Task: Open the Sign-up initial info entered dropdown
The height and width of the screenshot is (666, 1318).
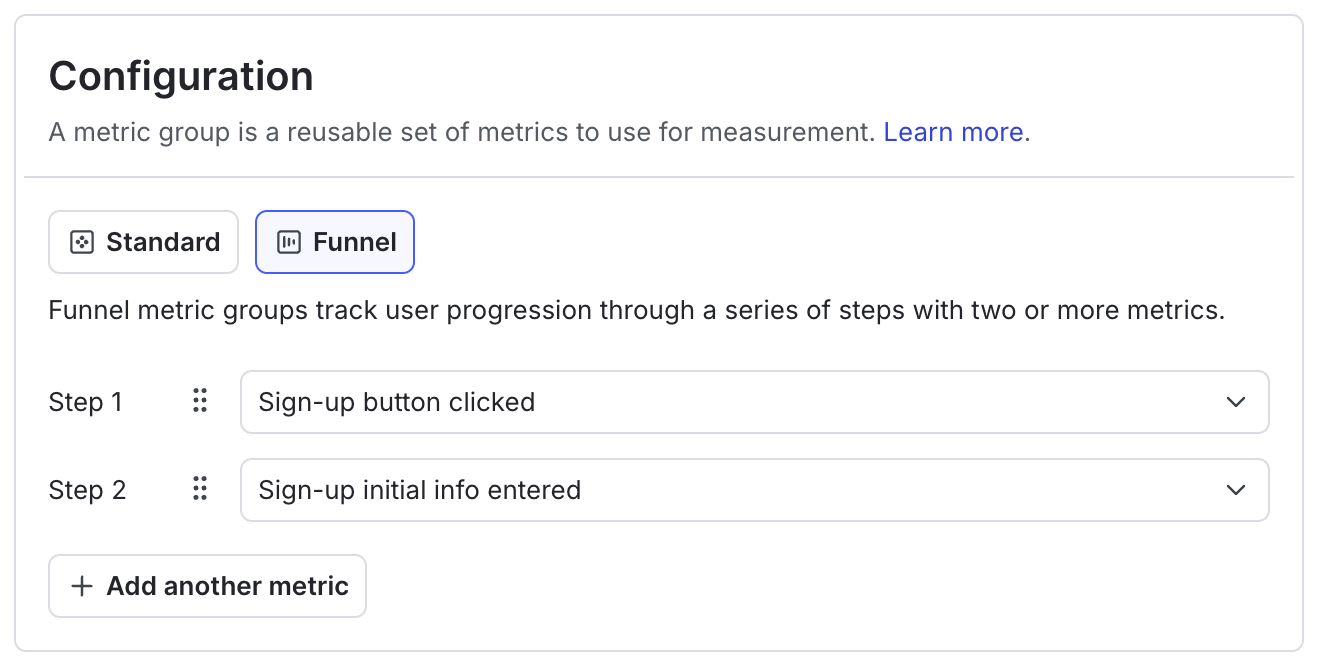Action: 754,489
